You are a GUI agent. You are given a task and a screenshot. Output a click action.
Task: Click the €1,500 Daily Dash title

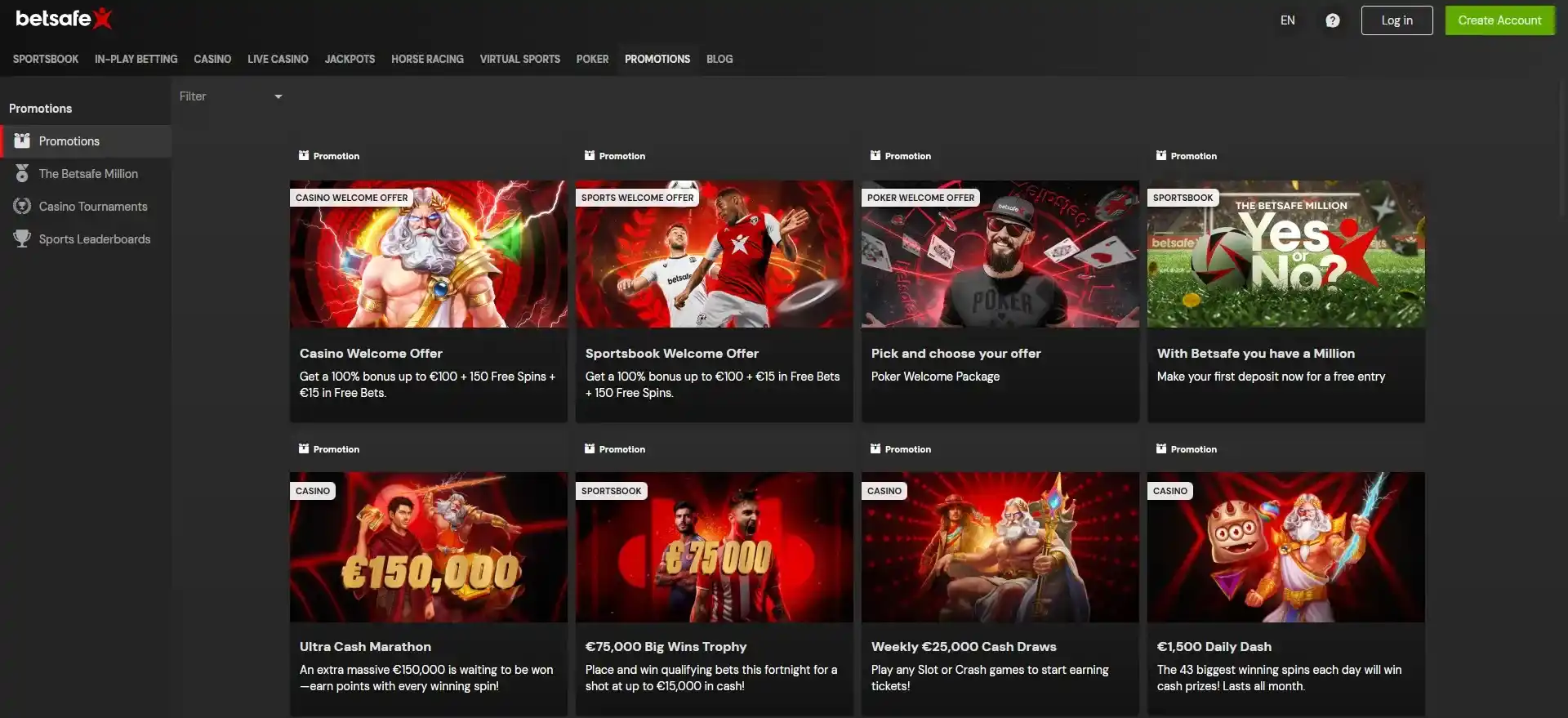tap(1214, 647)
